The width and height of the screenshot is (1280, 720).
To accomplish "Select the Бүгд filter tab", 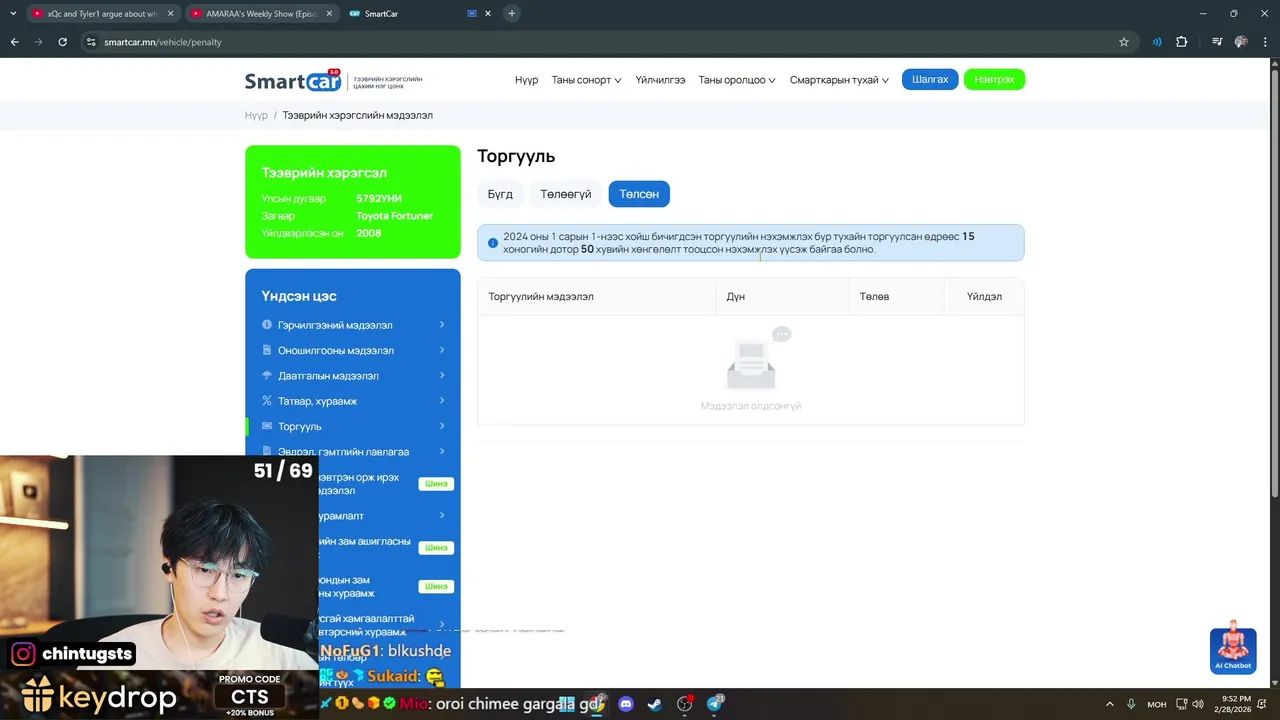I will pos(500,194).
